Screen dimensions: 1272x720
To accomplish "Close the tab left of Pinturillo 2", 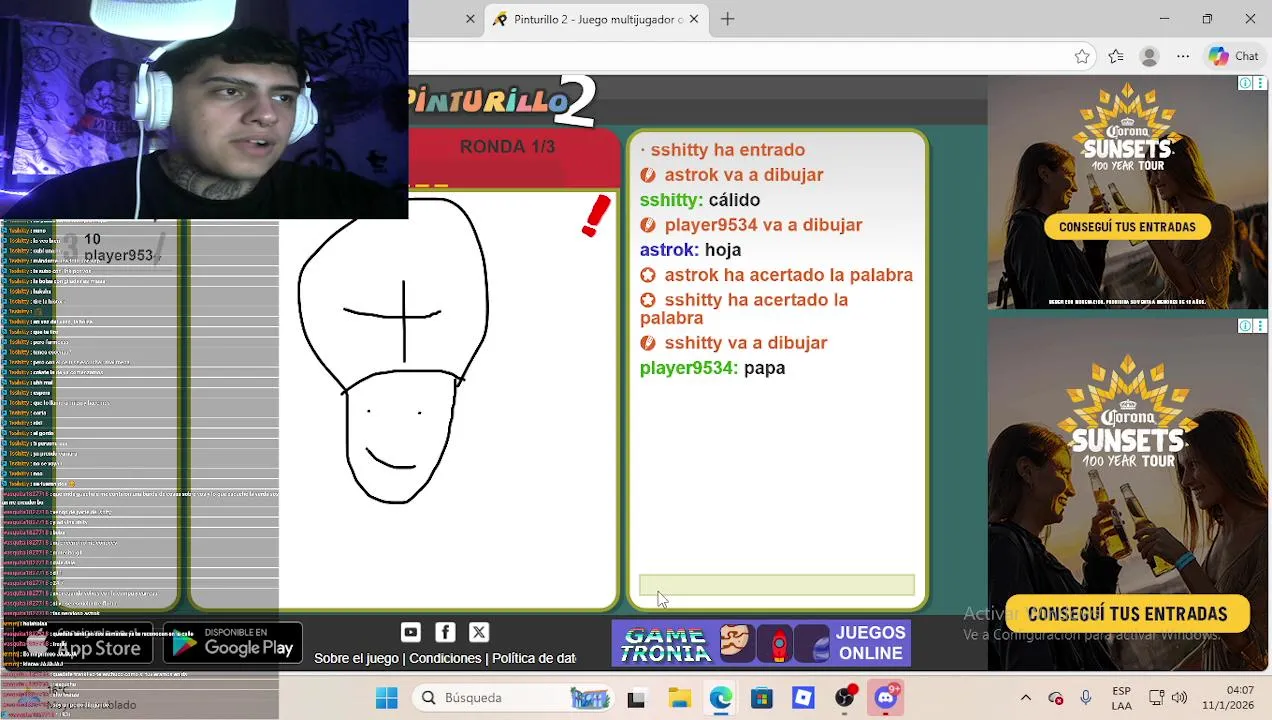I will pos(470,19).
